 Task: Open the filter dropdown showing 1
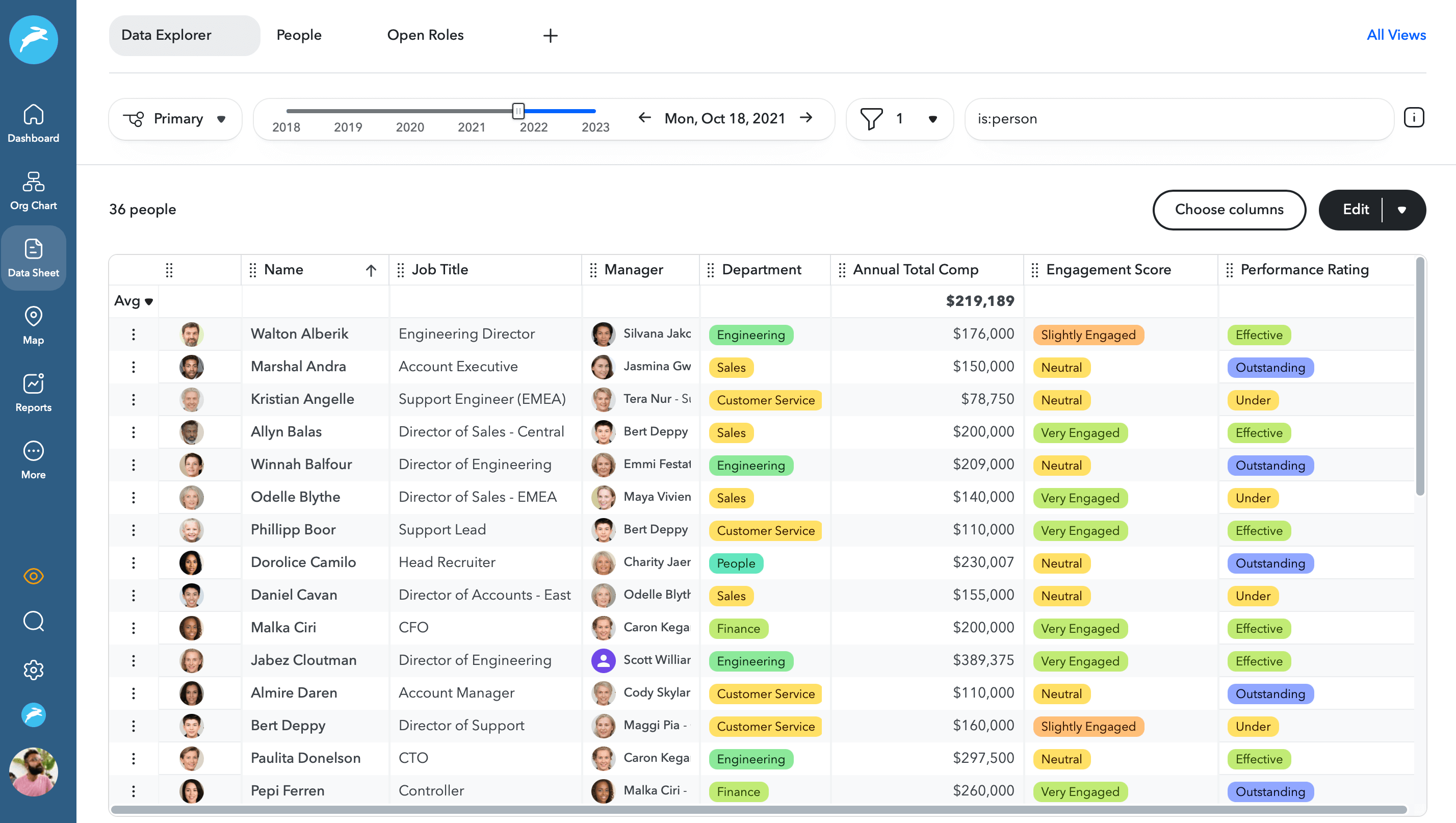899,119
